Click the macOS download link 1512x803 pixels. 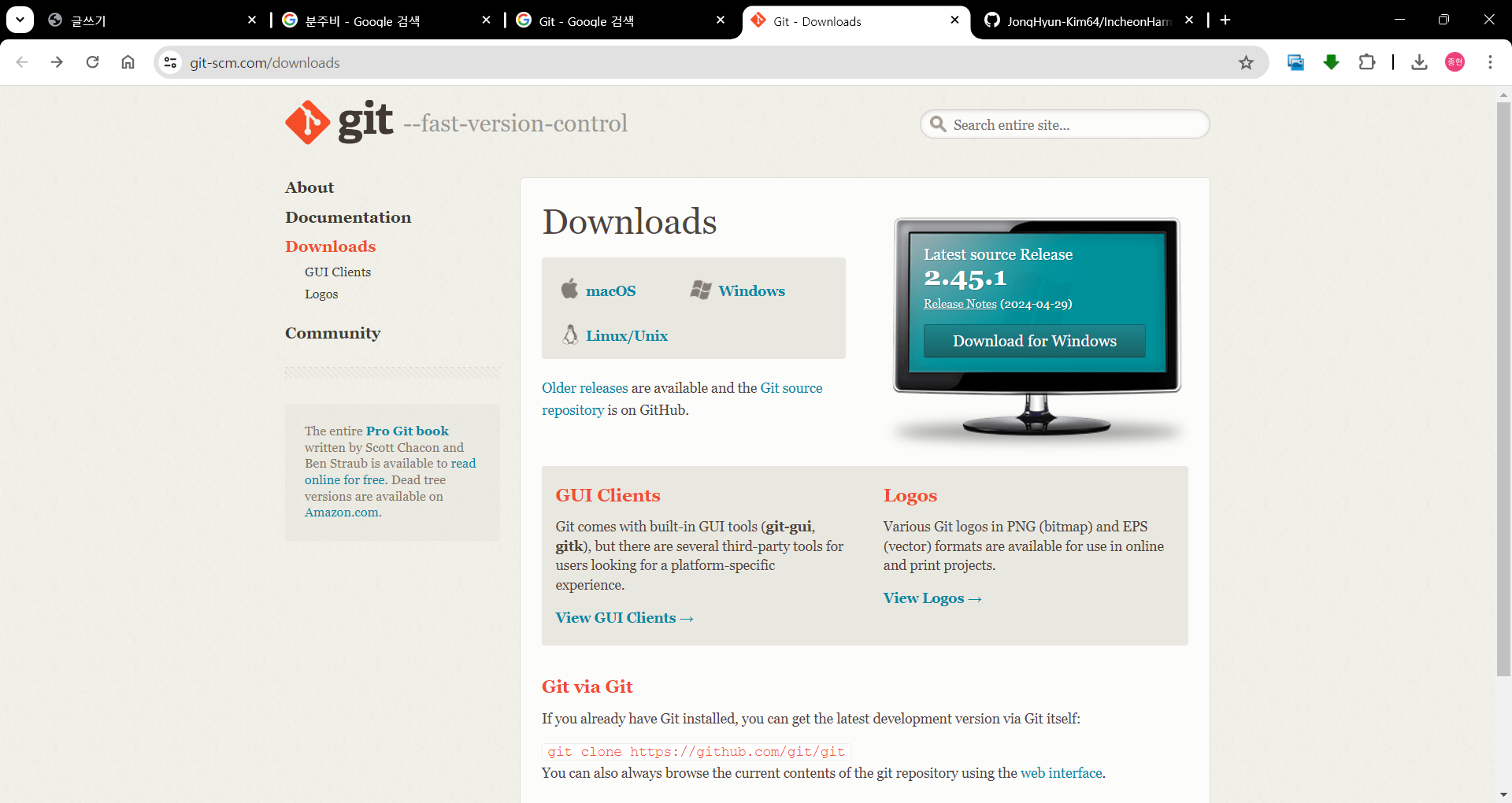point(610,290)
